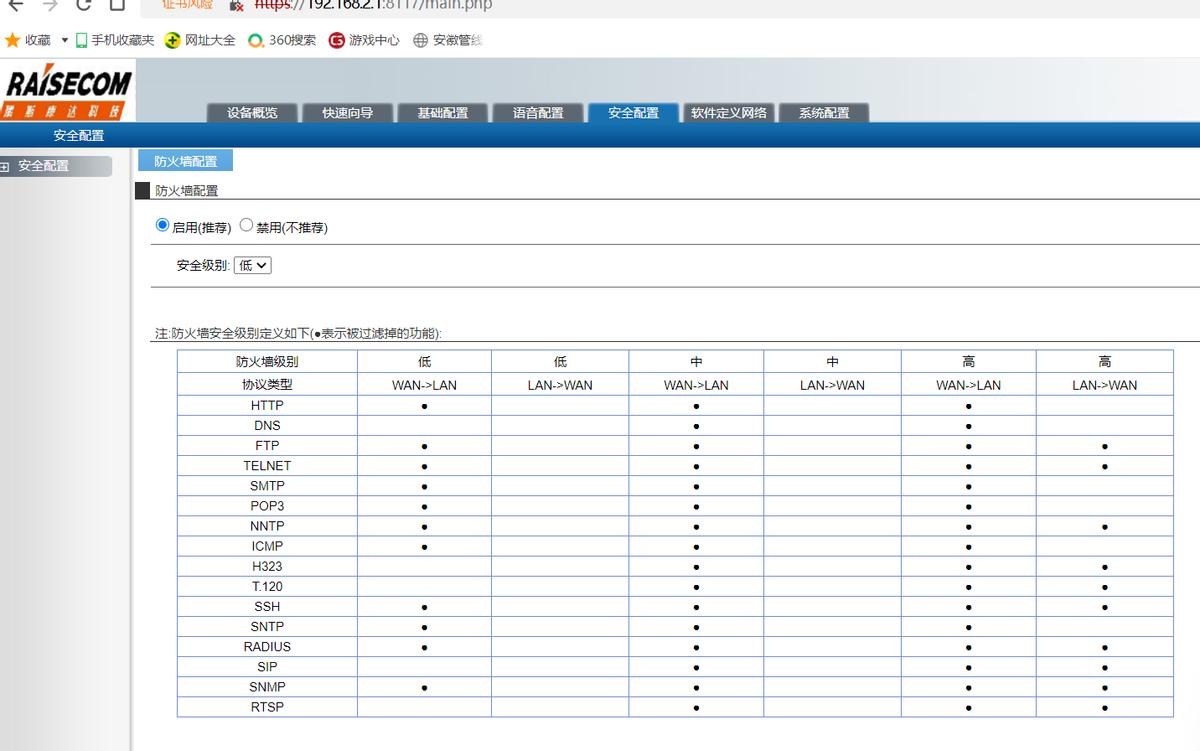Screen dimensions: 1200x751
Task: Select 禁用(不推荐) firewall radio button
Action: tap(247, 226)
